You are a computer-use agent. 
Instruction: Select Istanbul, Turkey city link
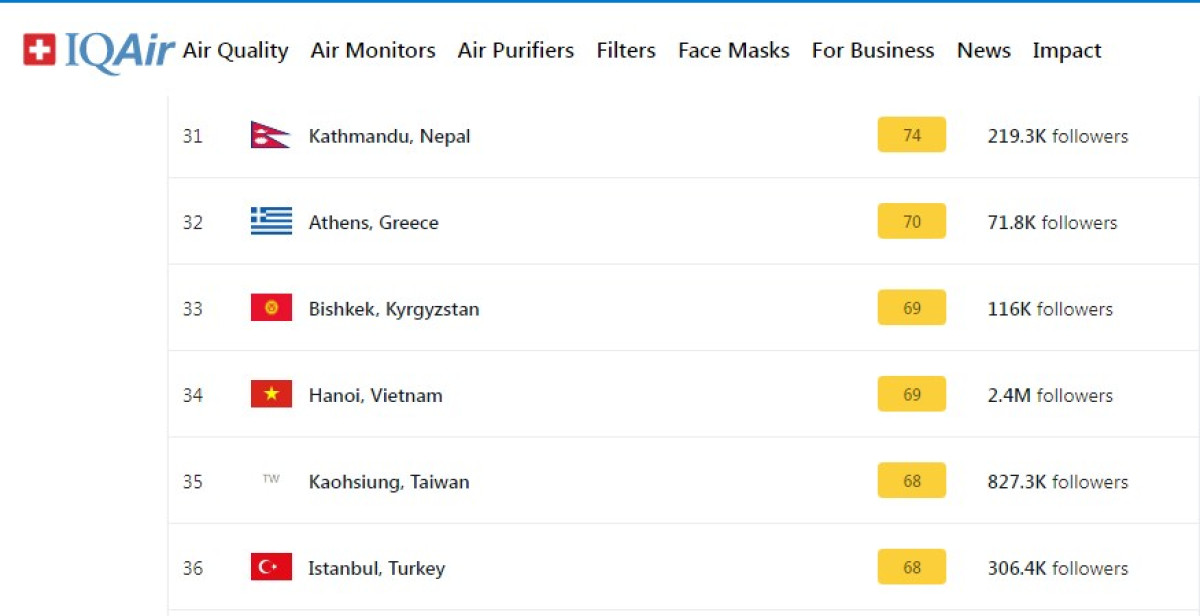click(x=376, y=568)
